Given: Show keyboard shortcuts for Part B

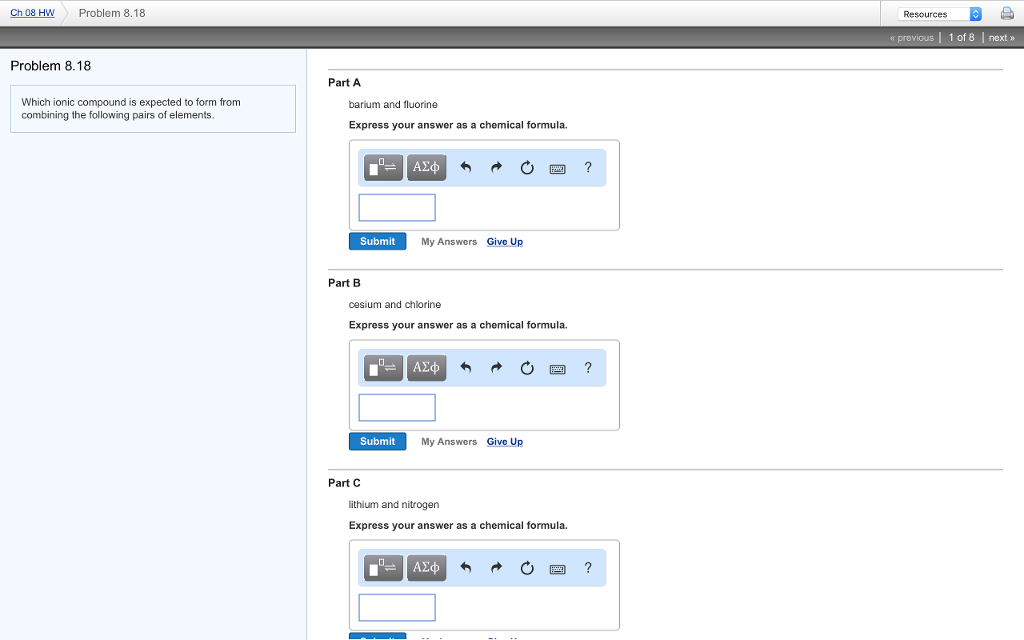Looking at the screenshot, I should 558,369.
